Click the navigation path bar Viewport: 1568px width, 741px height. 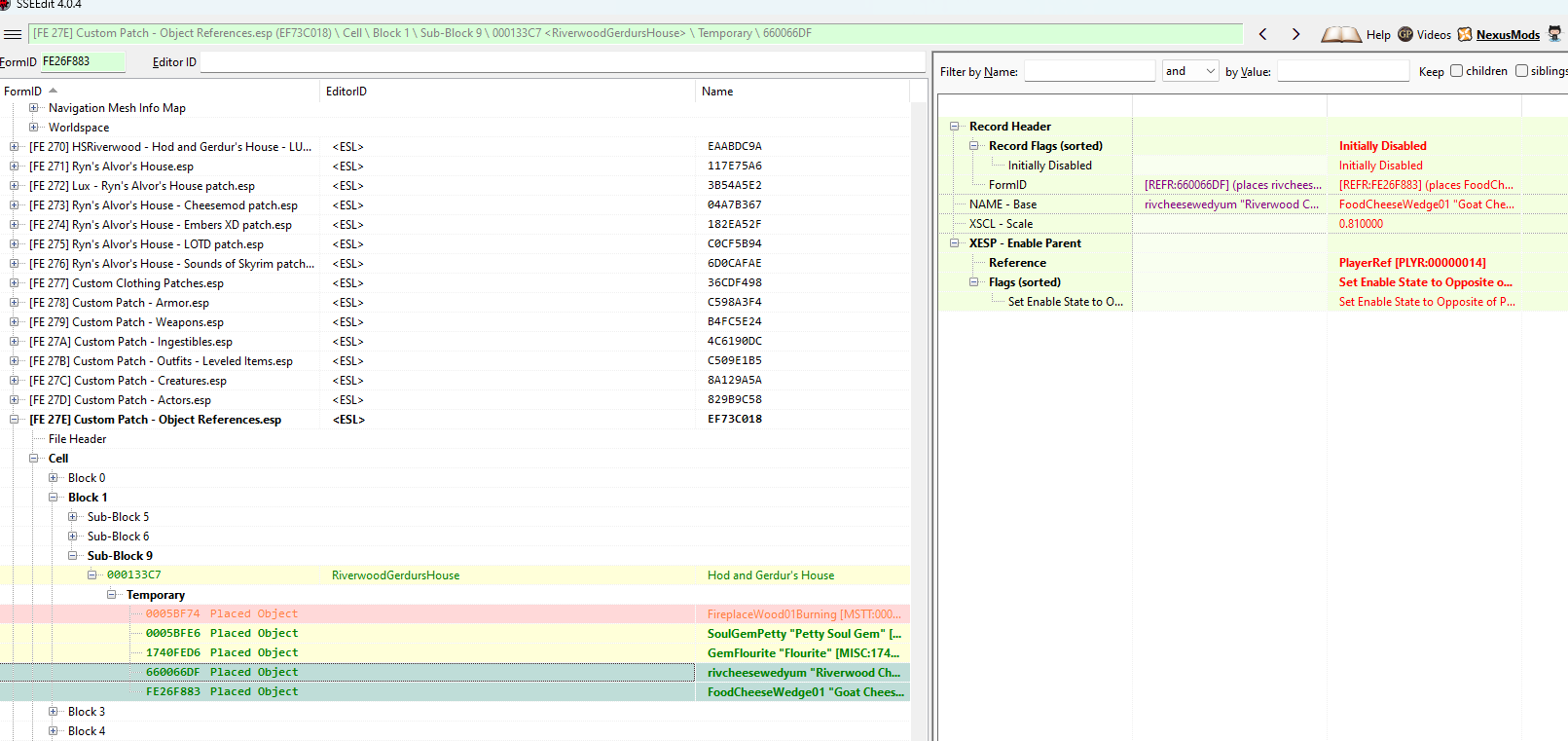[637, 33]
